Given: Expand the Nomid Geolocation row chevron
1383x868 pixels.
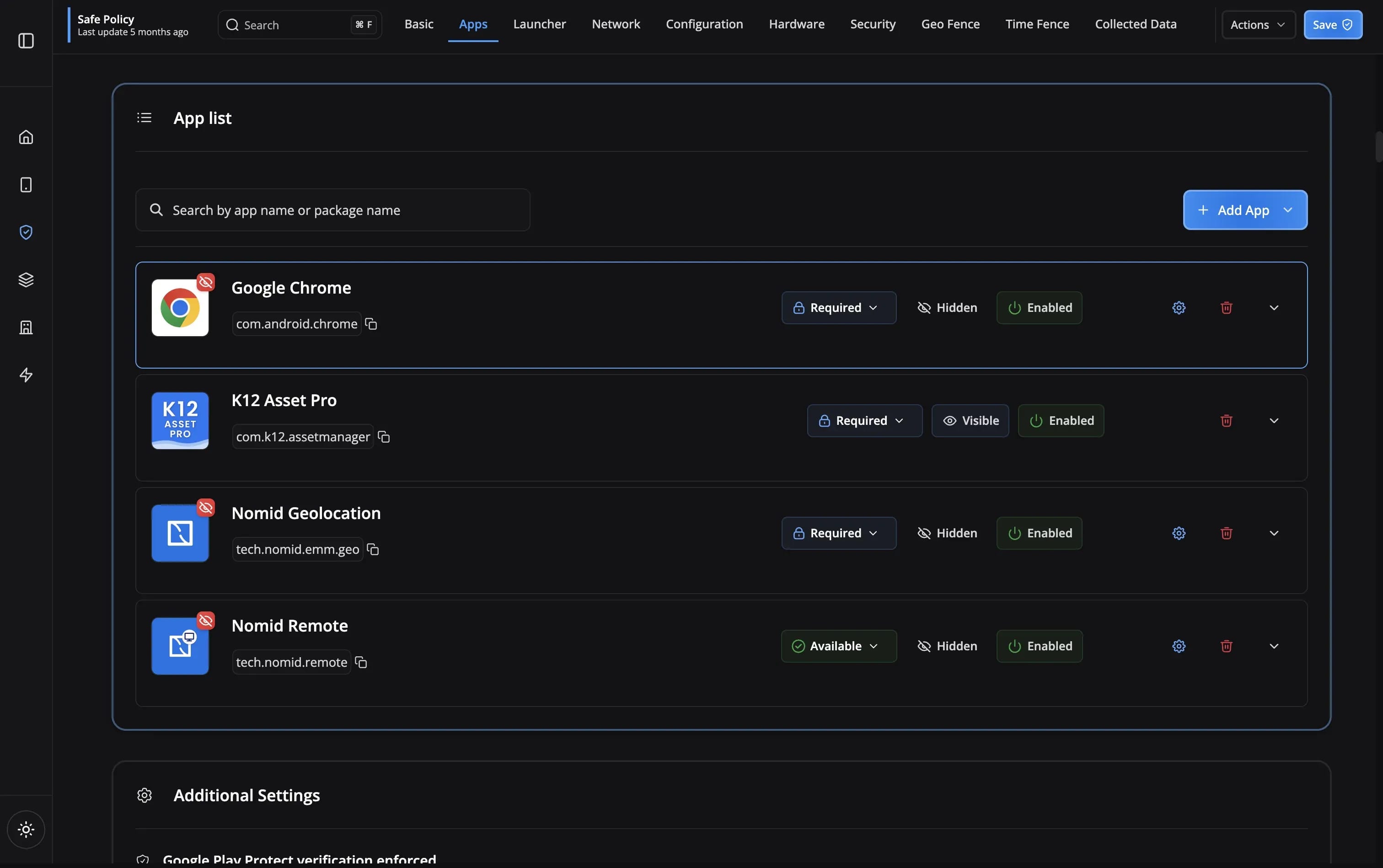Looking at the screenshot, I should [x=1274, y=533].
